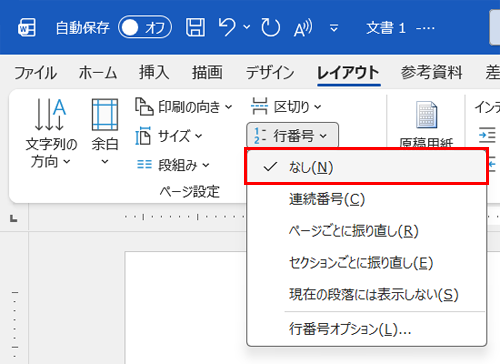
Task: Click the Word application icon
Action: [x=27, y=27]
